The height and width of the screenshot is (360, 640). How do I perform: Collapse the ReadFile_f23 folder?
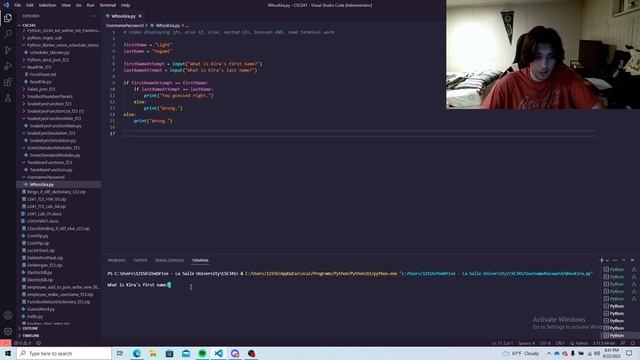[x=39, y=67]
